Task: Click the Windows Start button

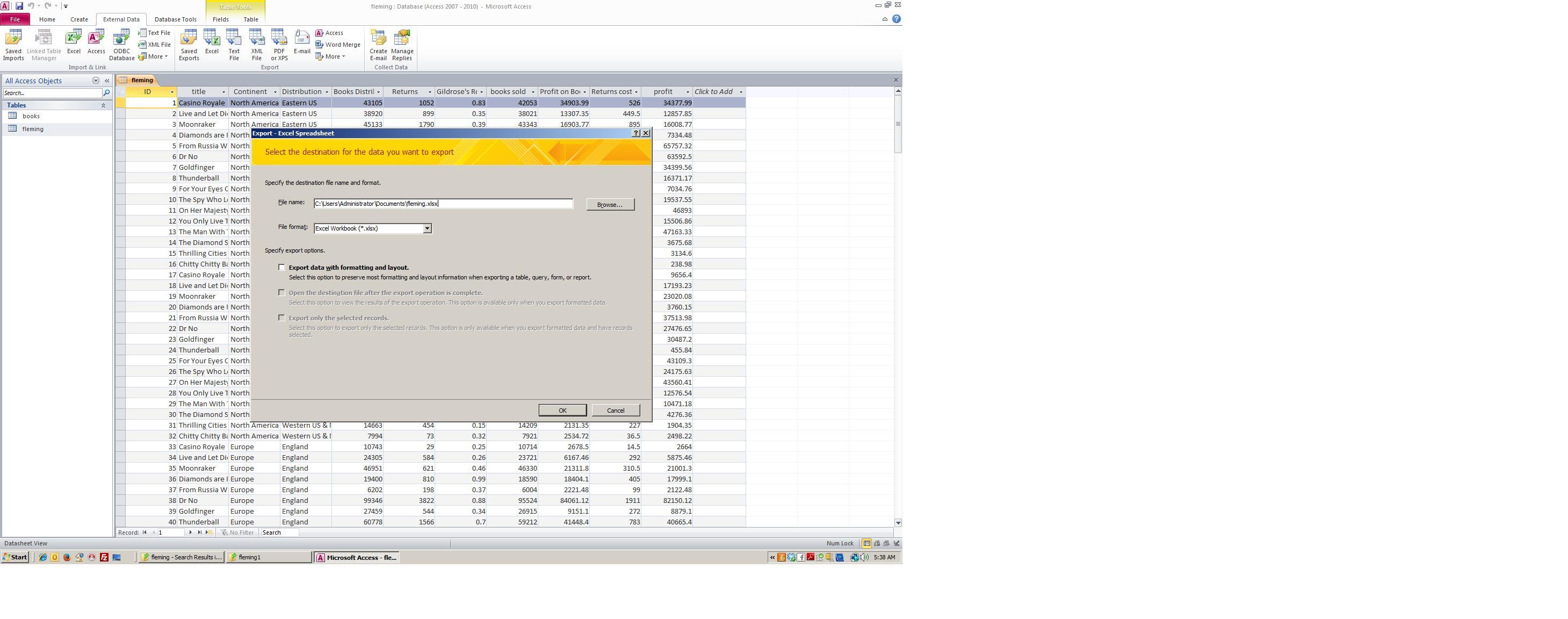Action: point(15,558)
